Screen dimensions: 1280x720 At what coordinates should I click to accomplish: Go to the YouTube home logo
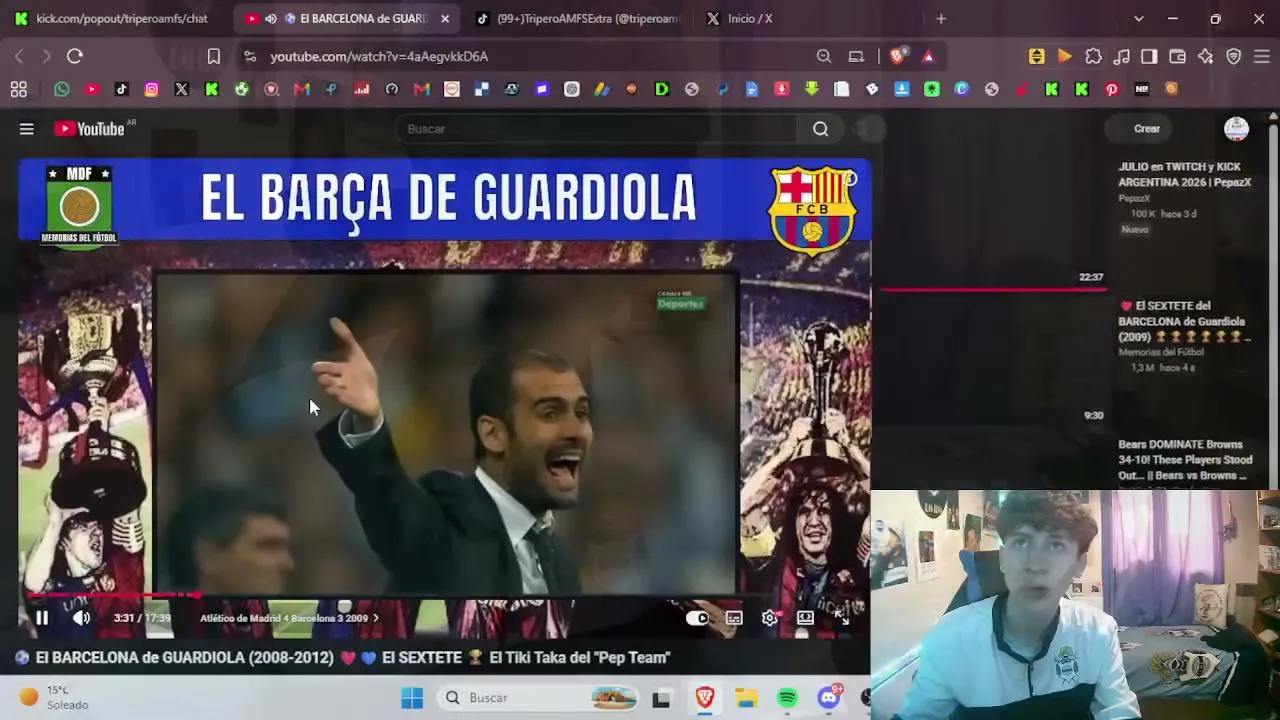(89, 129)
